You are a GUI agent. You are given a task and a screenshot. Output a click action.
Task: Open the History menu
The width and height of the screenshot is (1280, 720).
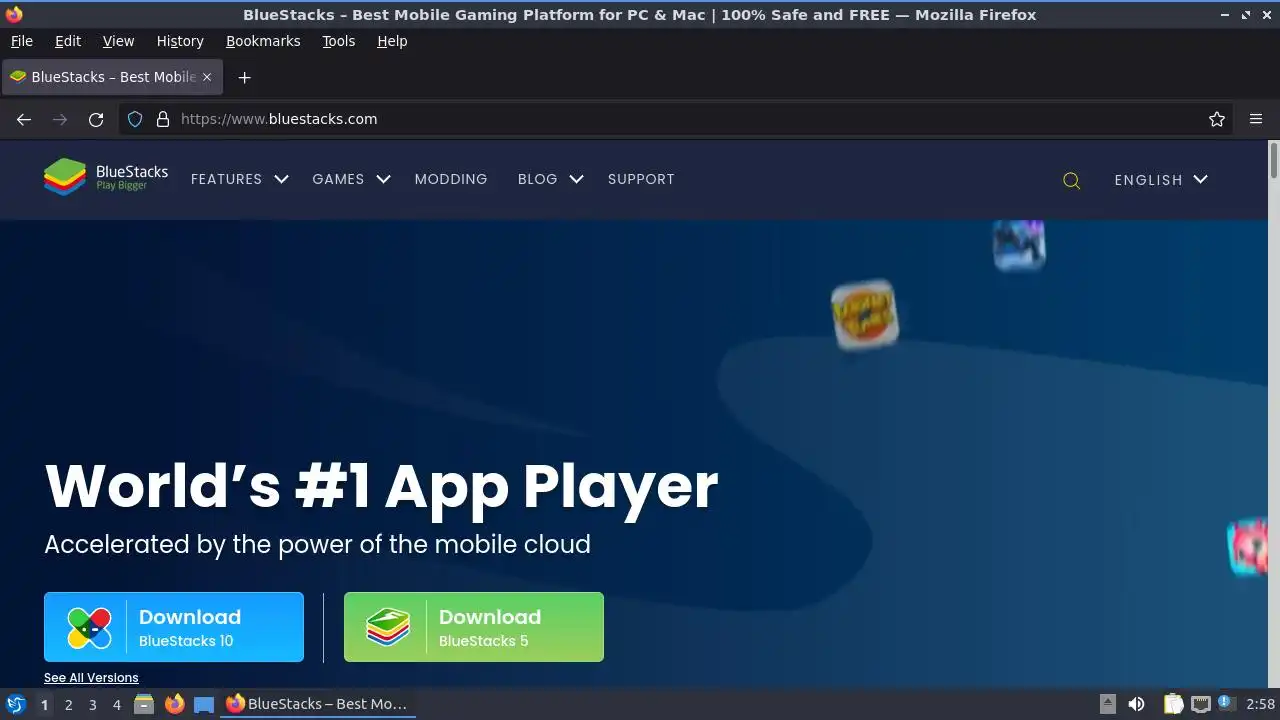[180, 41]
